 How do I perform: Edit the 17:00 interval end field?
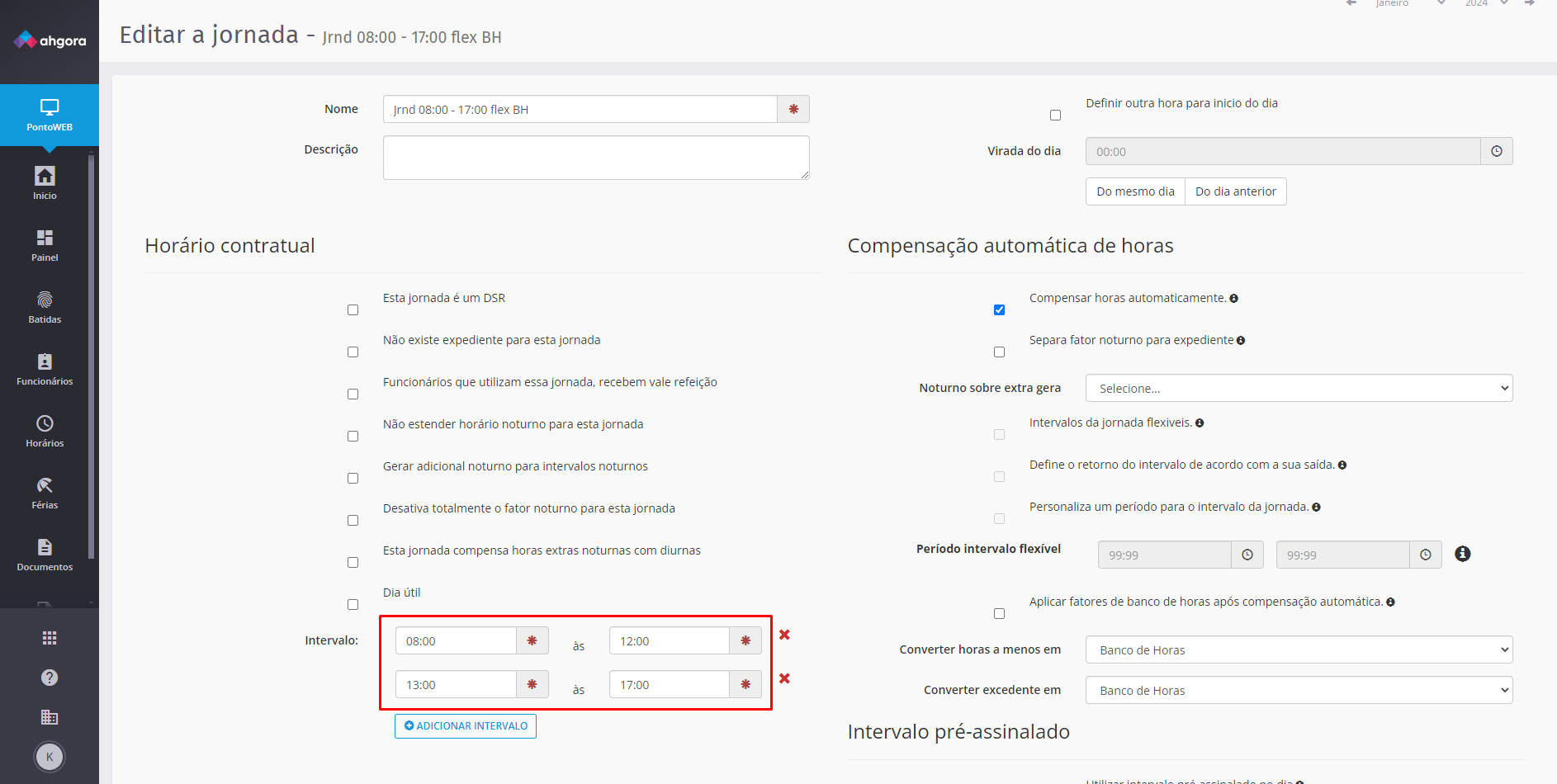pos(670,684)
